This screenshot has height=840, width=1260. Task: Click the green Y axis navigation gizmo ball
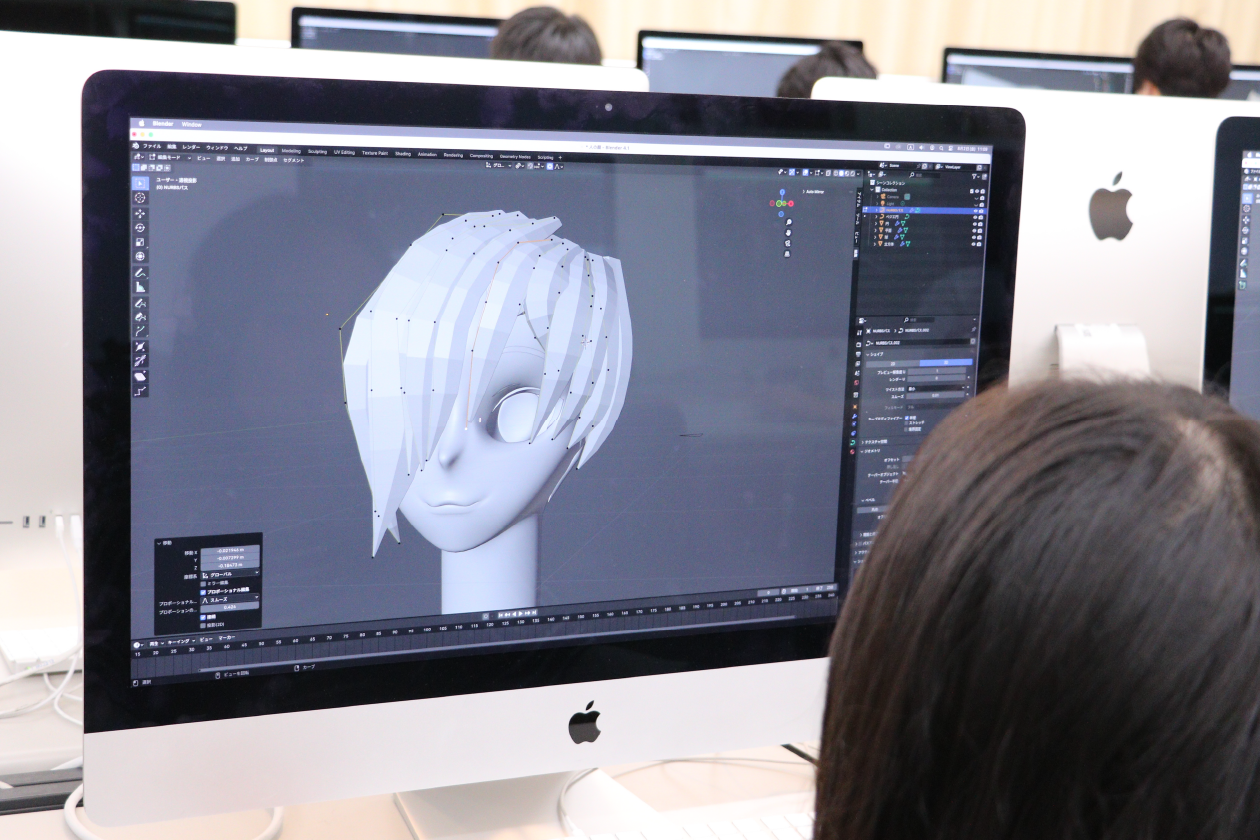[779, 203]
